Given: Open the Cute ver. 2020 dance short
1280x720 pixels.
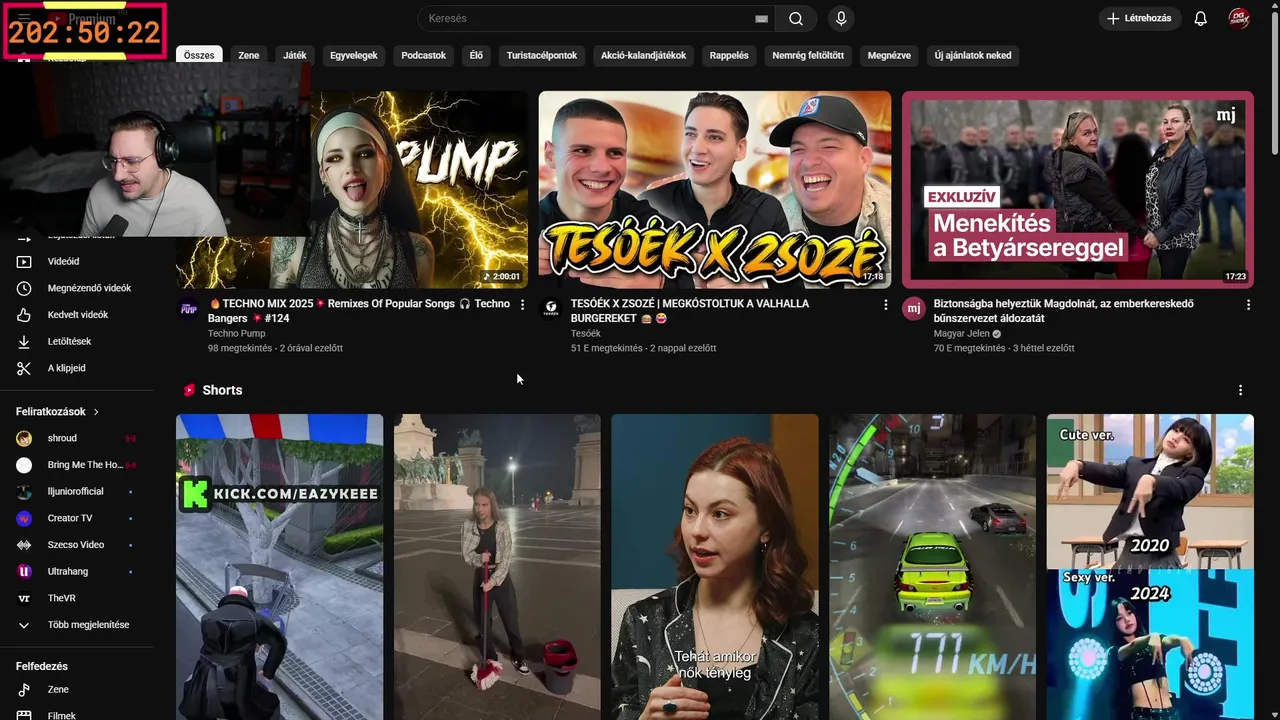Looking at the screenshot, I should [1150, 567].
